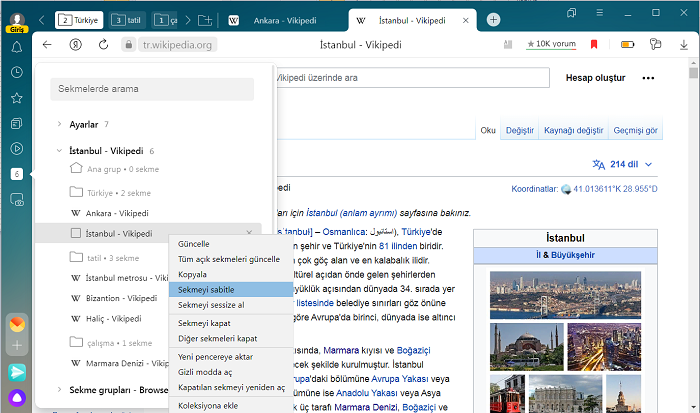700x413 pixels.
Task: Follow the Avrupa Yakası link
Action: point(400,379)
